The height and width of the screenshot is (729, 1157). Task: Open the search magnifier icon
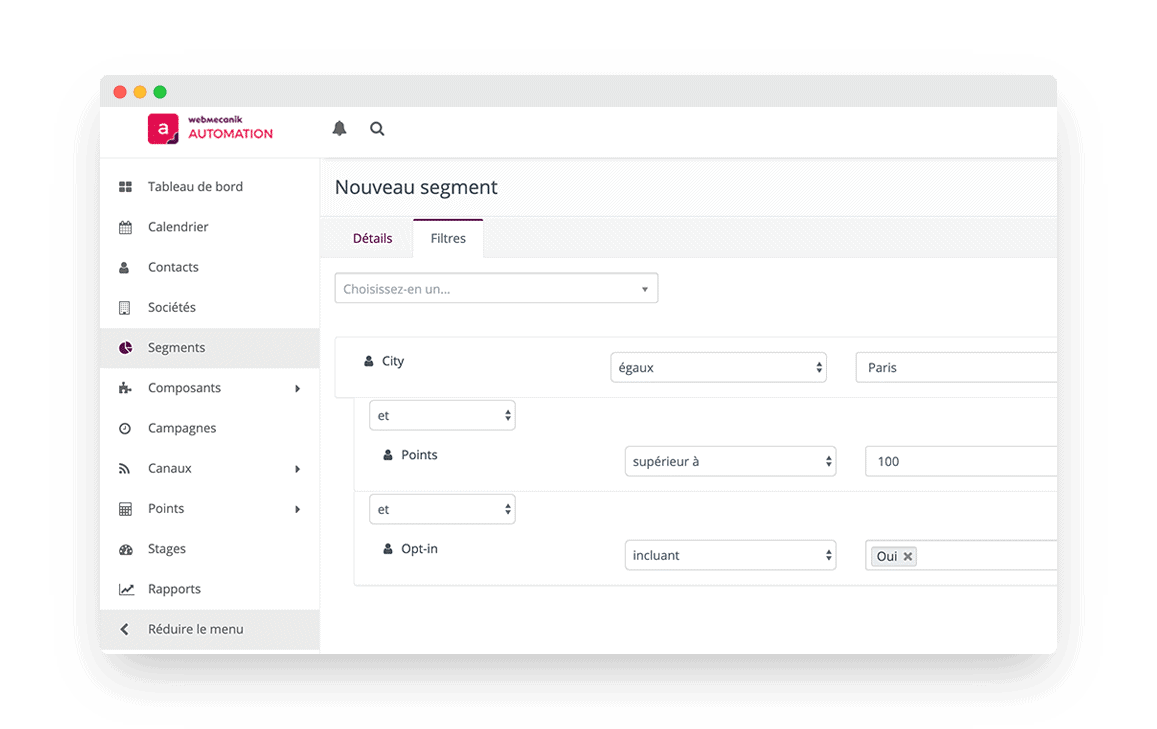377,128
